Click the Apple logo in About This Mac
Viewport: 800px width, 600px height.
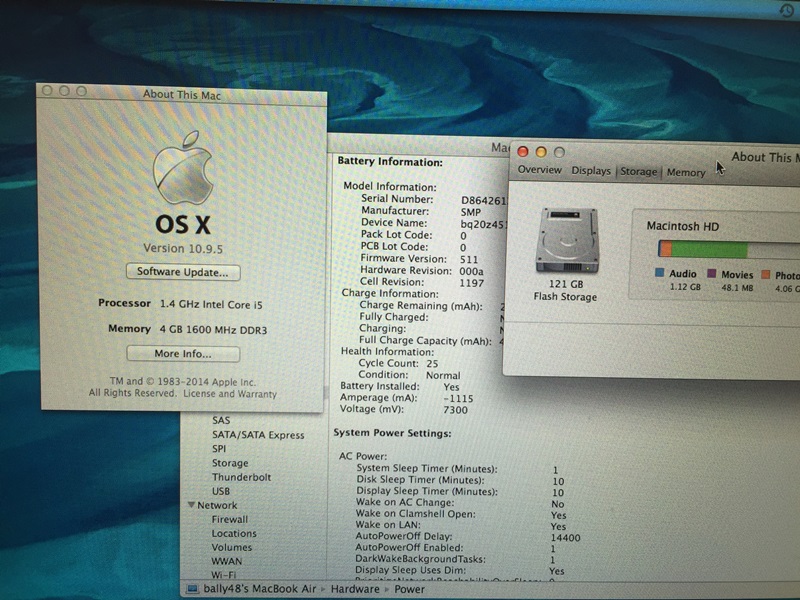tap(183, 167)
